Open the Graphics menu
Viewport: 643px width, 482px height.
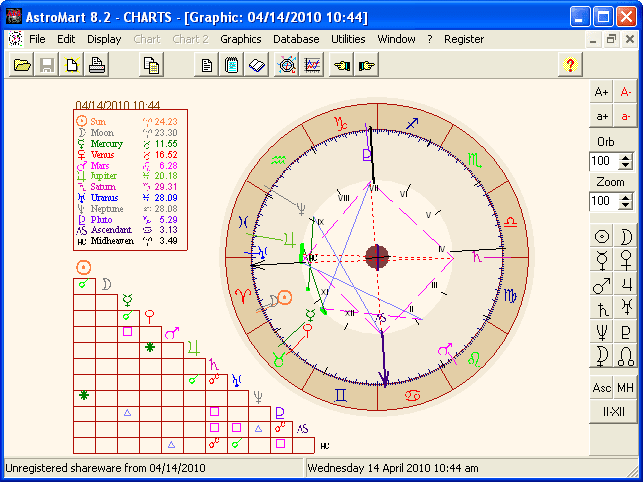click(241, 39)
